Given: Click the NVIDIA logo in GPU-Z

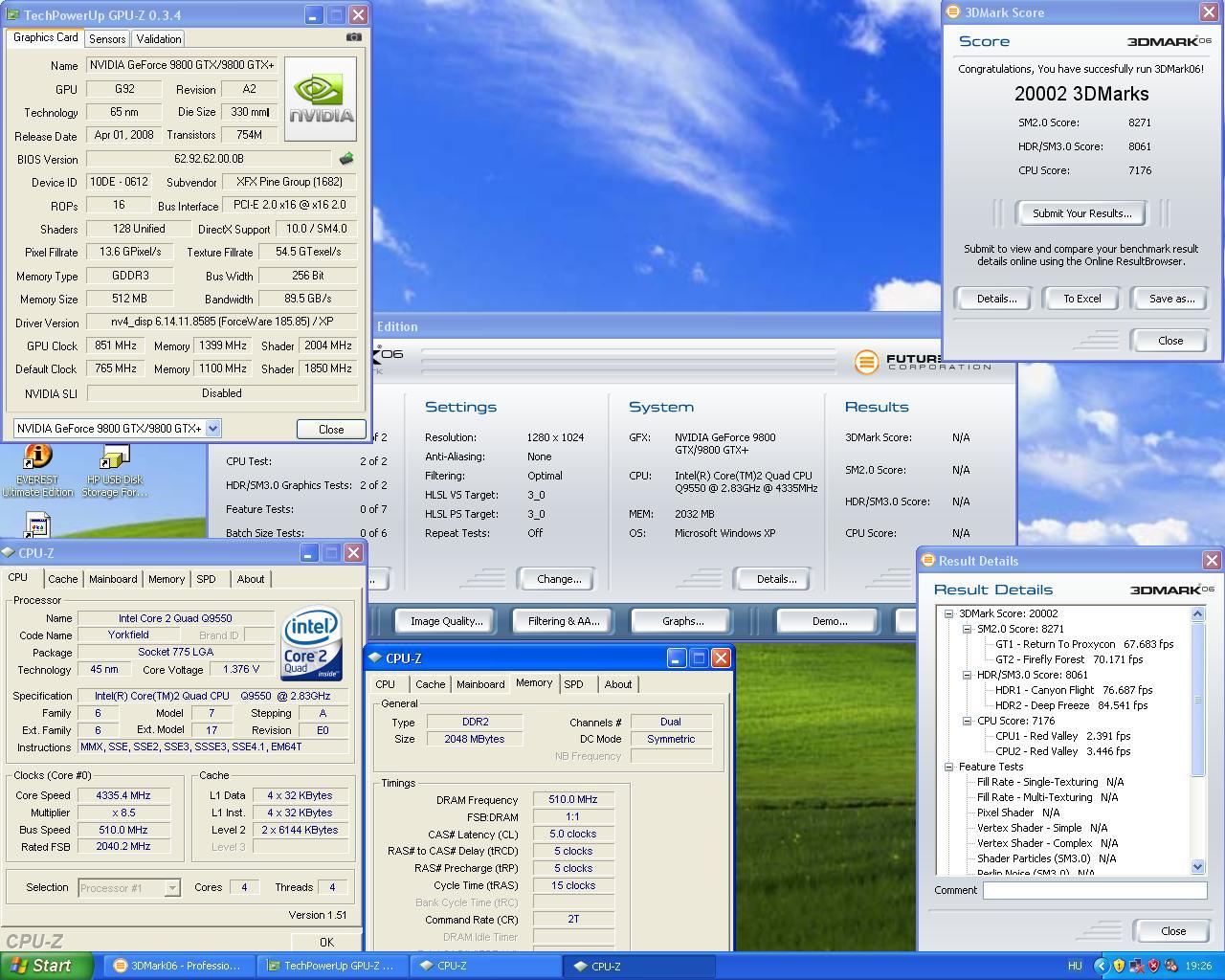Looking at the screenshot, I should (x=321, y=99).
